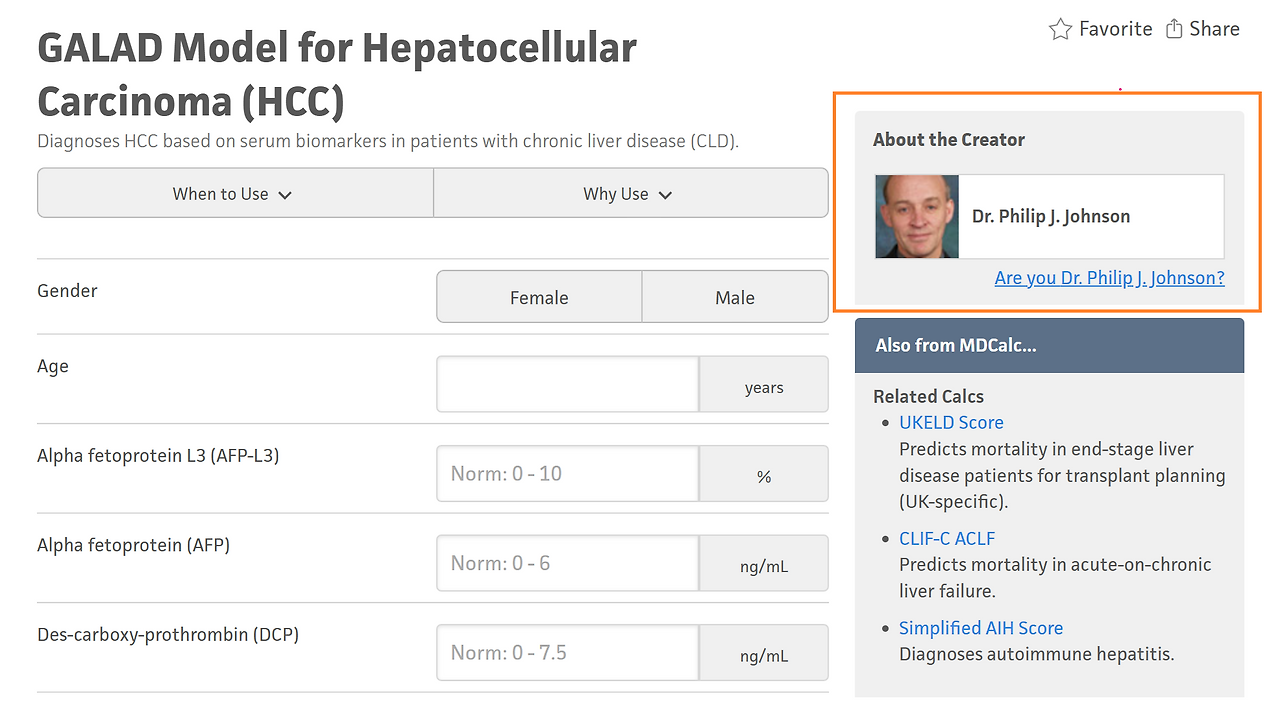1280x720 pixels.
Task: Click Dr. Philip J. Johnson's photo
Action: point(917,217)
